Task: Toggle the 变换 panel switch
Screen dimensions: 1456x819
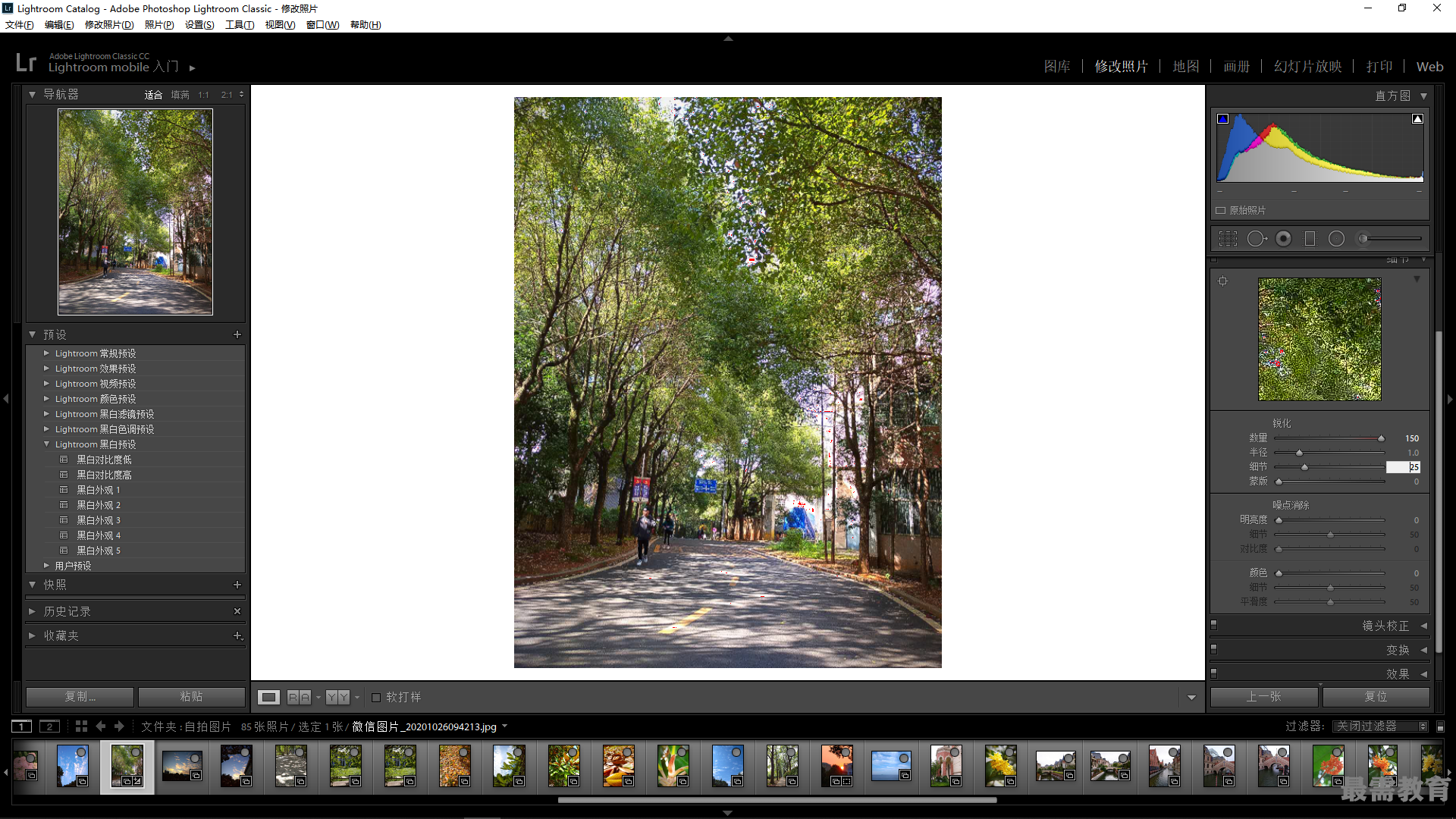Action: click(x=1213, y=650)
